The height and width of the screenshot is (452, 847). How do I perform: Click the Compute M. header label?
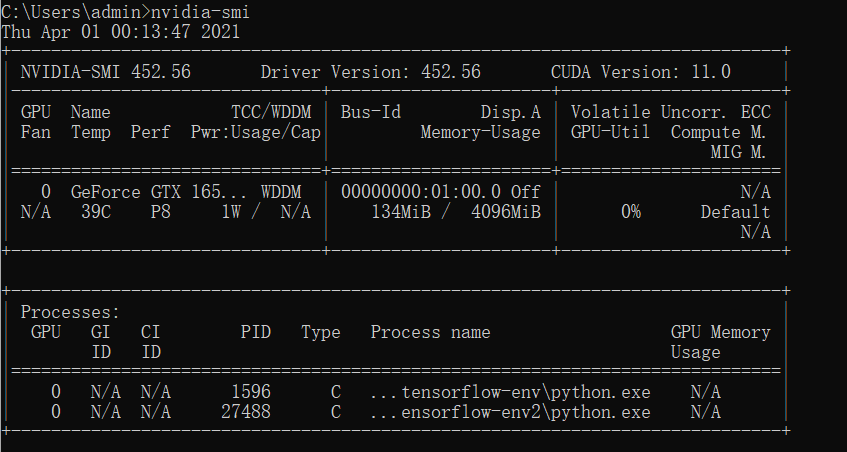pos(719,132)
